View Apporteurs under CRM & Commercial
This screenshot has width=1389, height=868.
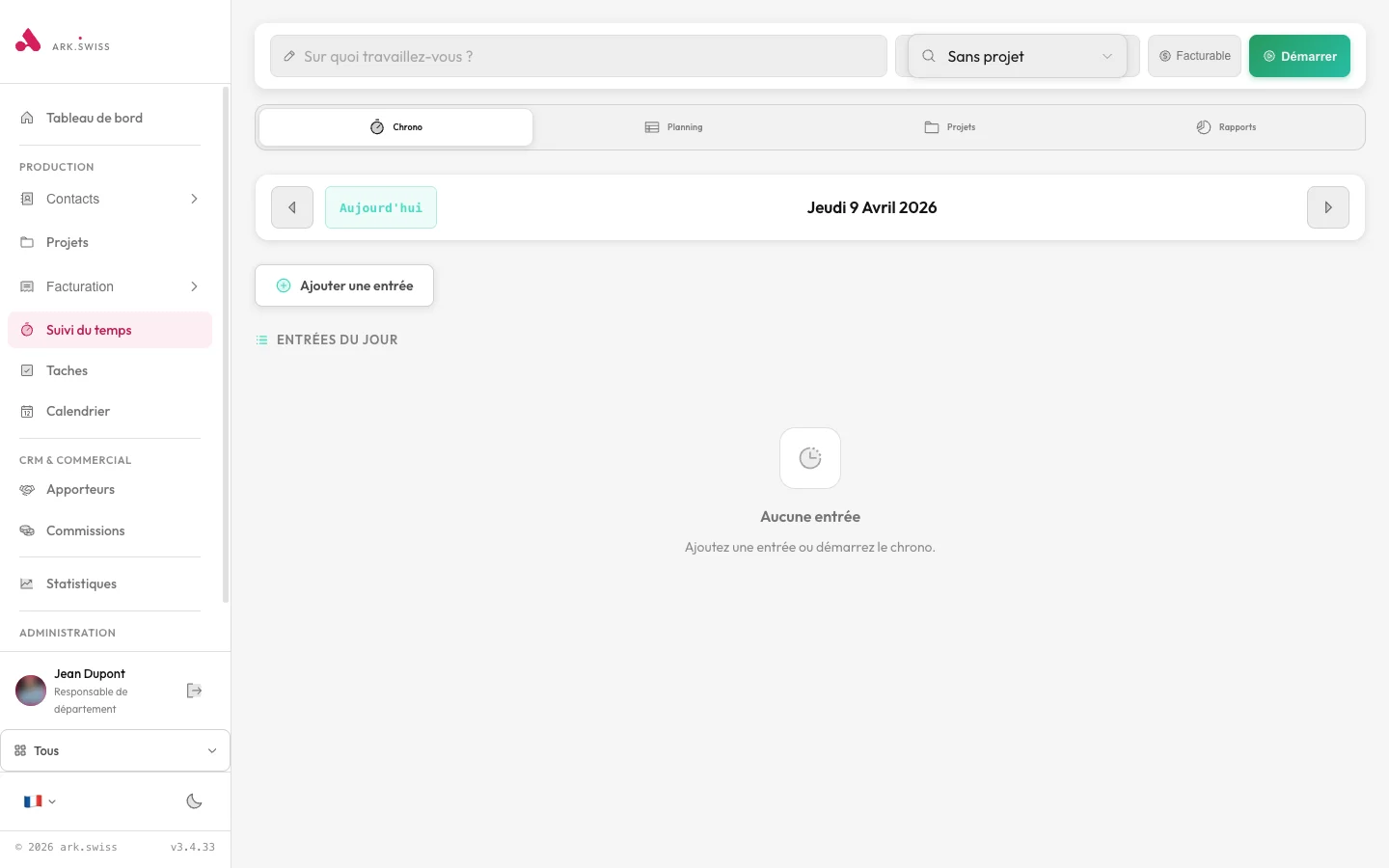point(80,489)
